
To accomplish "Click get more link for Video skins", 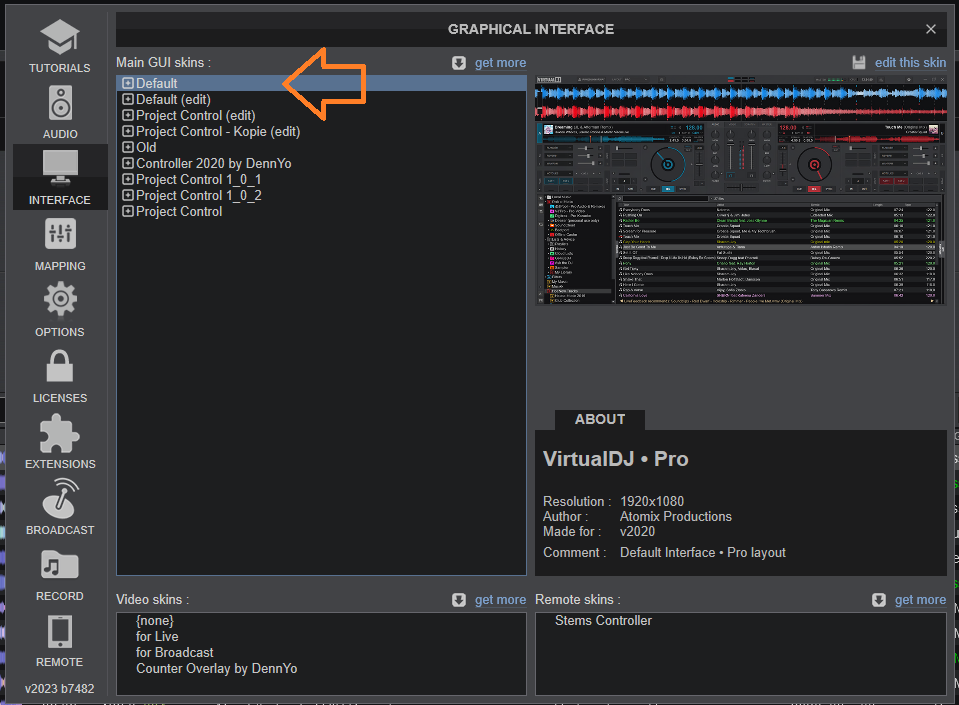I will [500, 600].
